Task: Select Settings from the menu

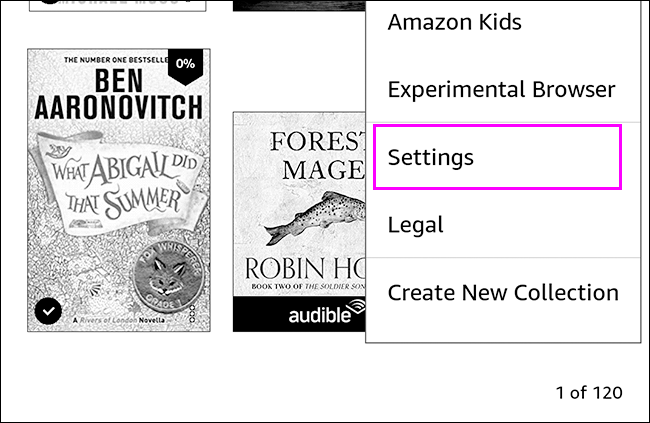Action: pyautogui.click(x=497, y=156)
